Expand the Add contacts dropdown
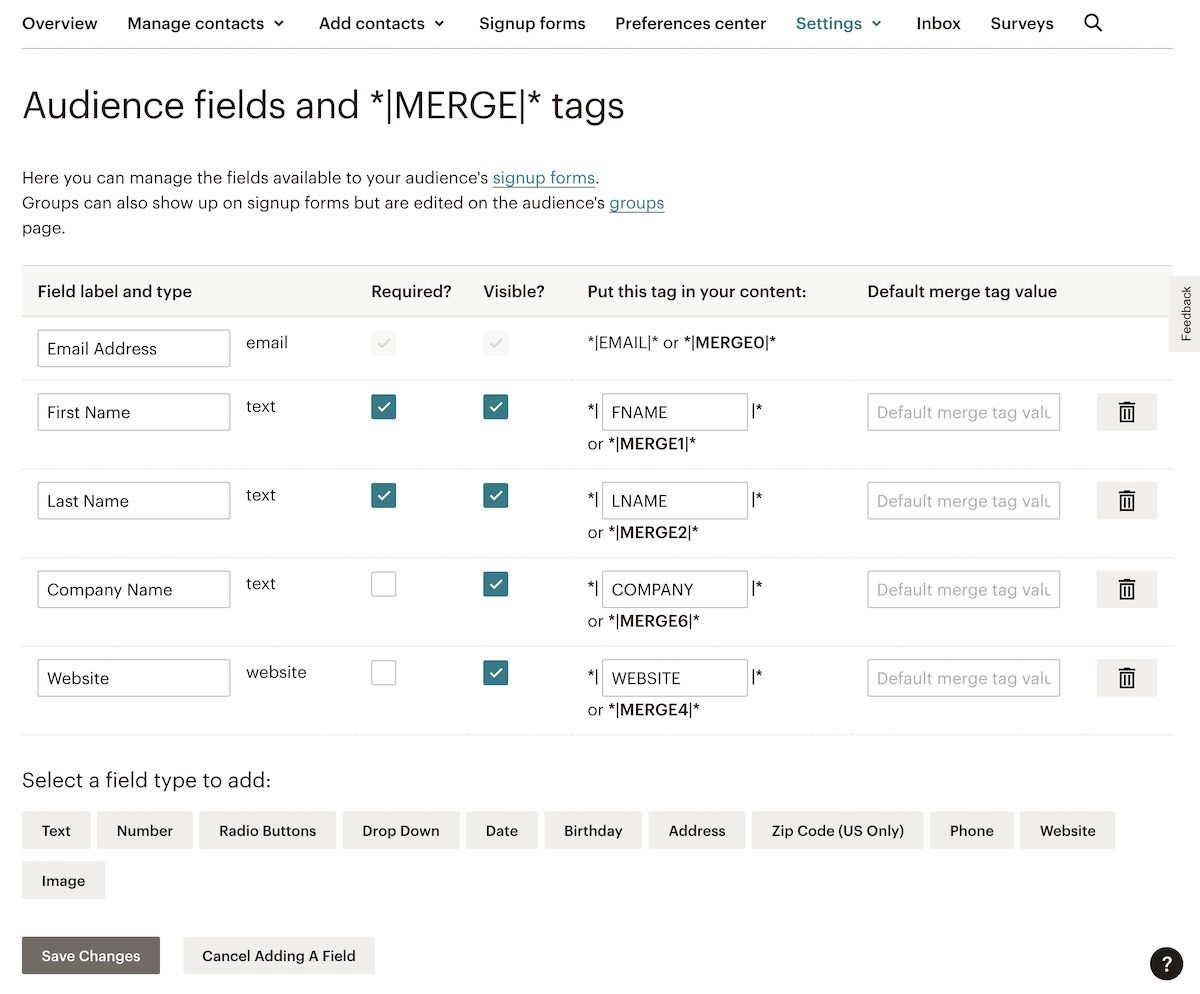The width and height of the screenshot is (1200, 994). point(382,23)
